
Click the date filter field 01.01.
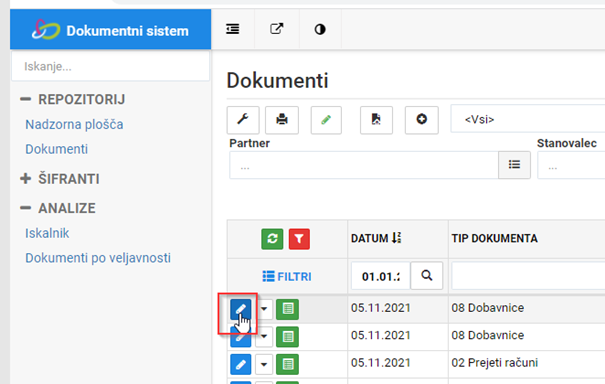tap(380, 276)
